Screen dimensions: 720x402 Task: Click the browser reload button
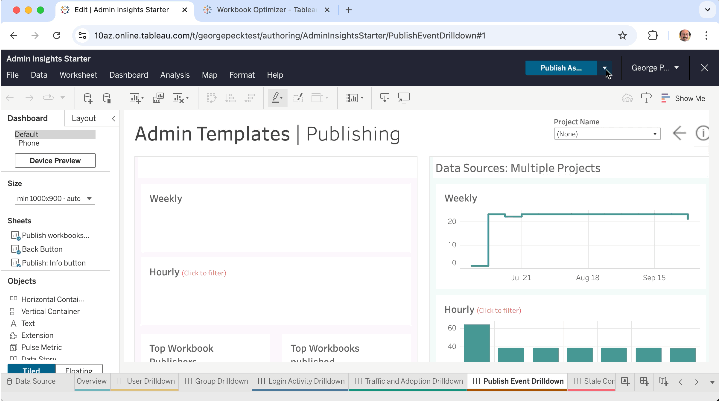coord(56,35)
